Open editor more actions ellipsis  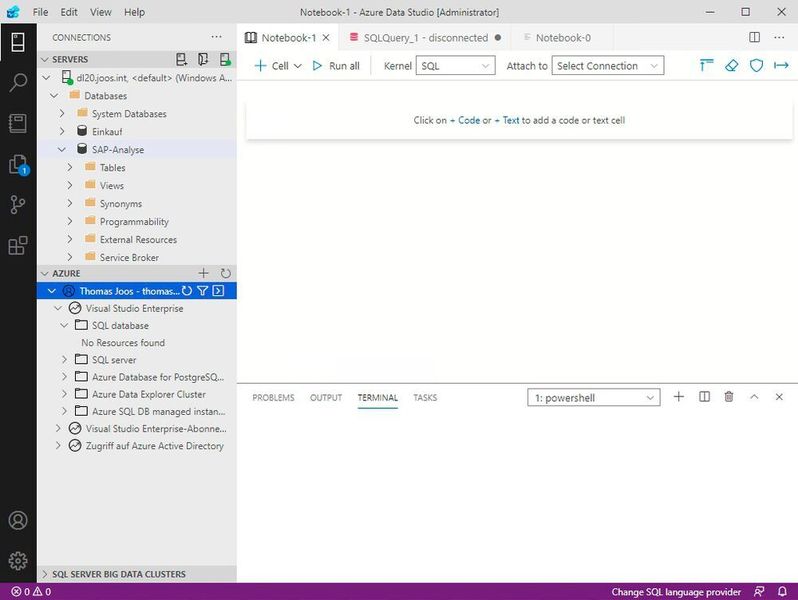779,37
